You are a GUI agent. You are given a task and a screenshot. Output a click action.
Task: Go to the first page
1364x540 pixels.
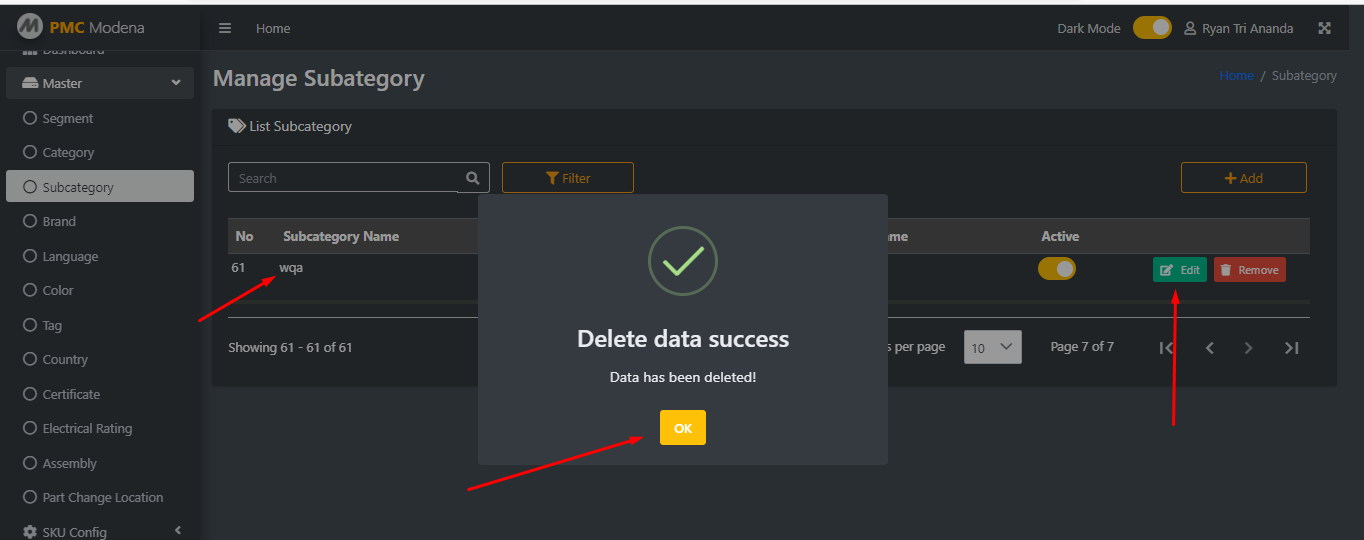tap(1166, 348)
